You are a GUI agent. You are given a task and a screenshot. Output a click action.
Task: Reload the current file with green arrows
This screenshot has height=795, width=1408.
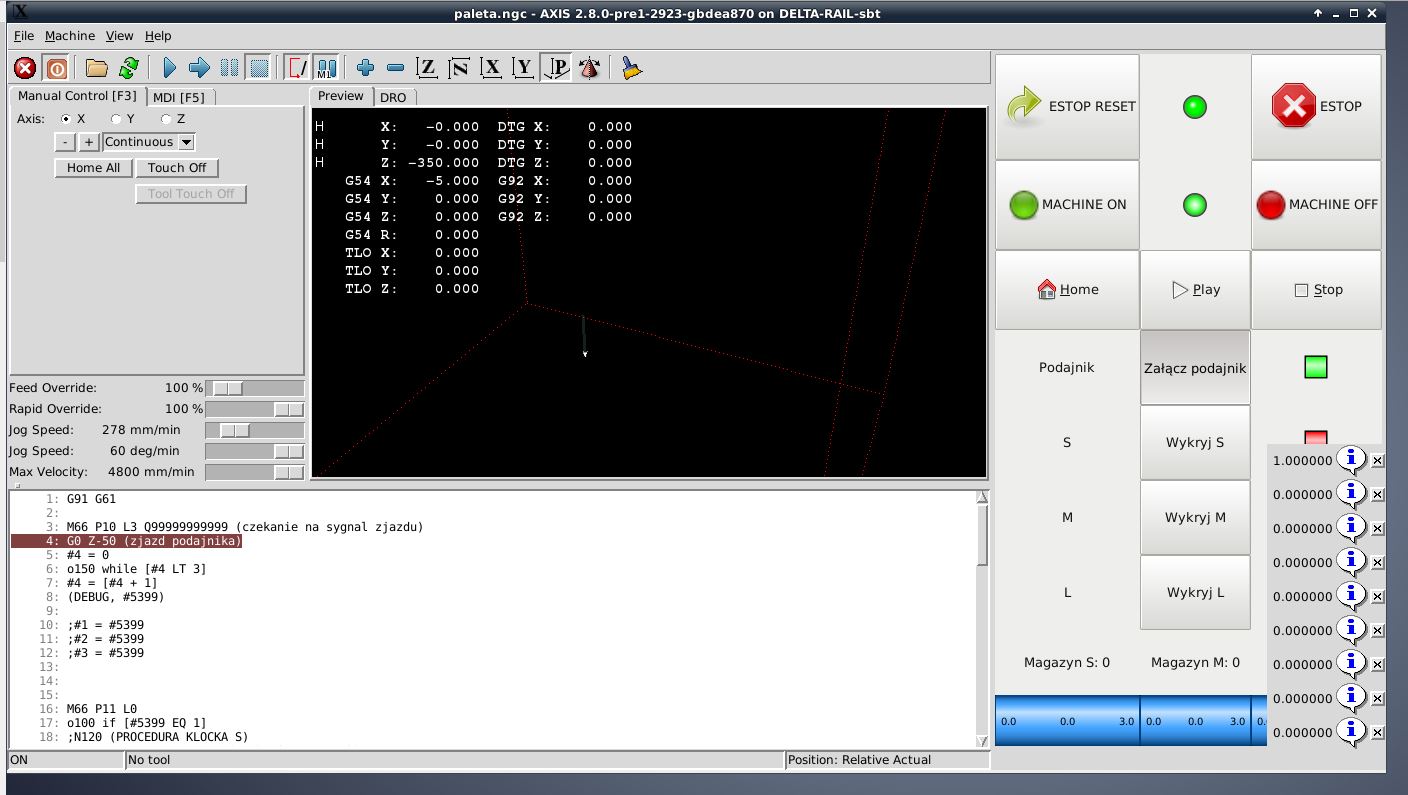(x=128, y=68)
